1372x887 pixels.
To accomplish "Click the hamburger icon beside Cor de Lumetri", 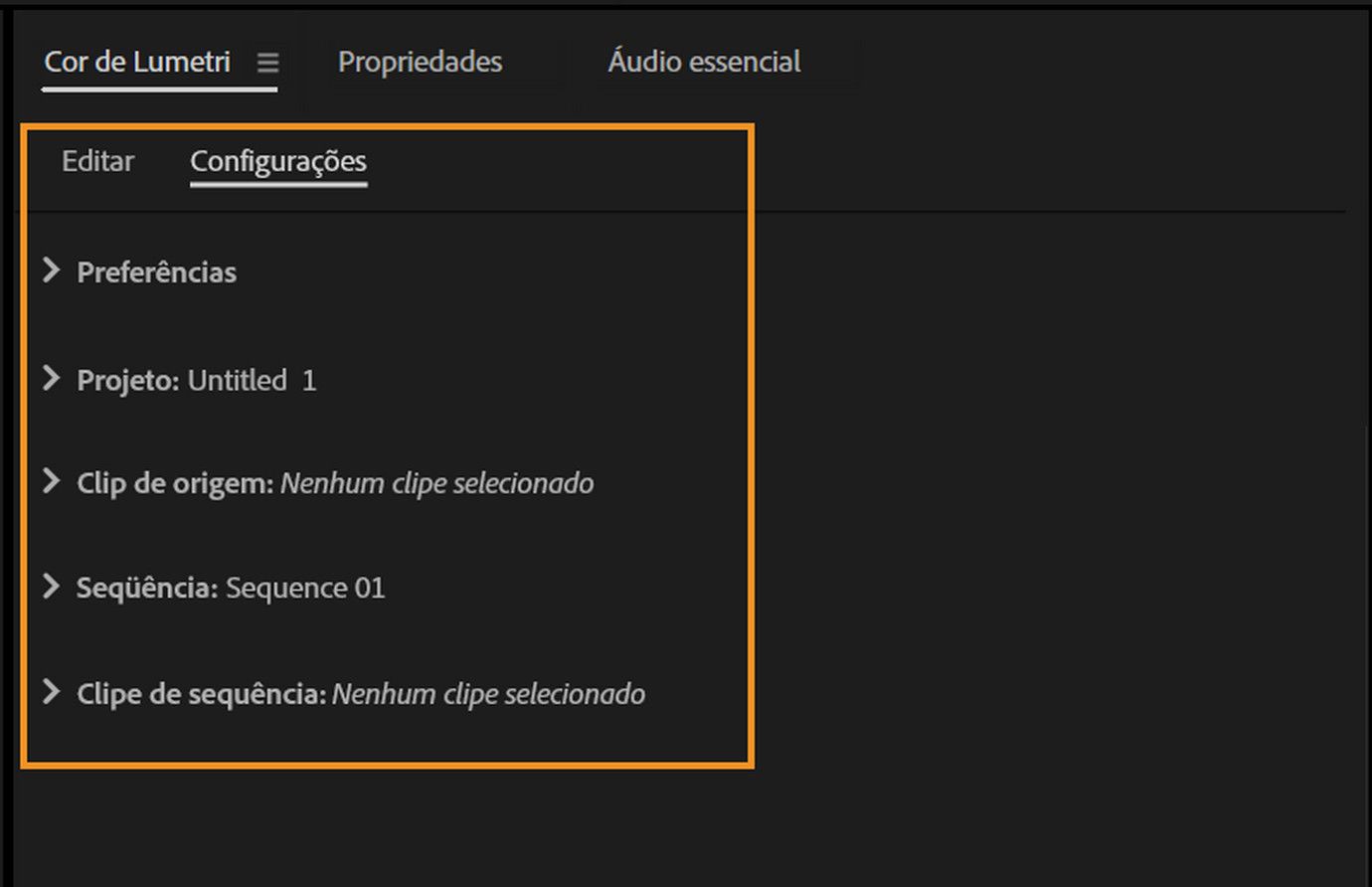I will pos(266,62).
